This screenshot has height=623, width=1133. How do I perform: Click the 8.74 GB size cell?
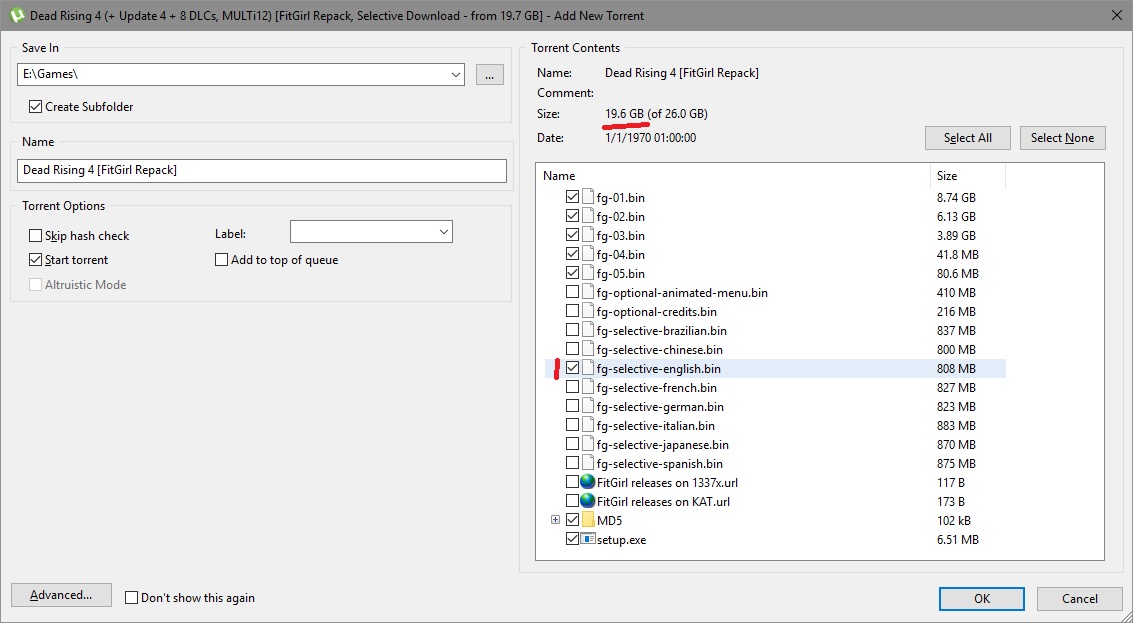(x=956, y=197)
